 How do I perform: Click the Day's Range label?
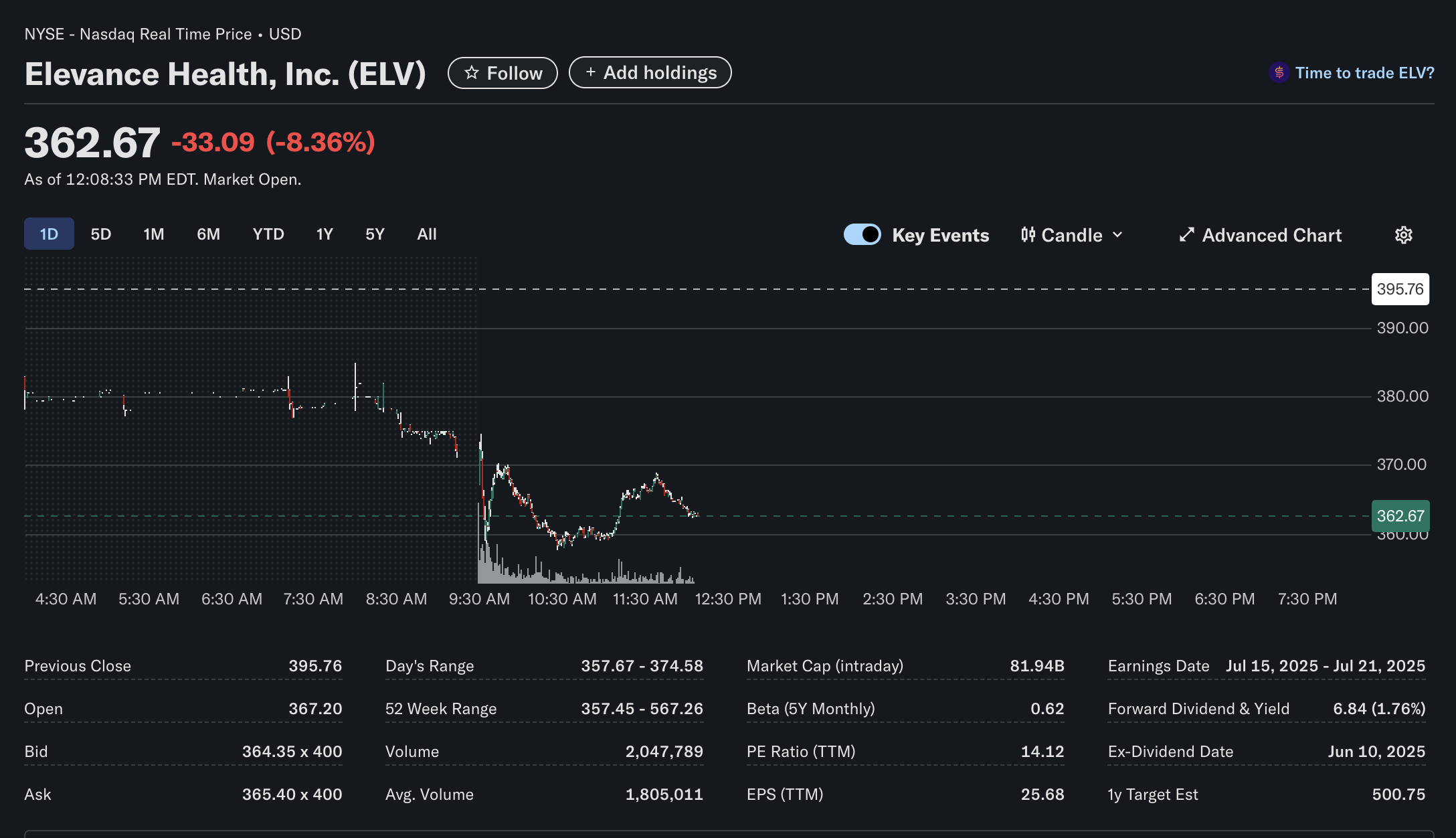(x=430, y=666)
